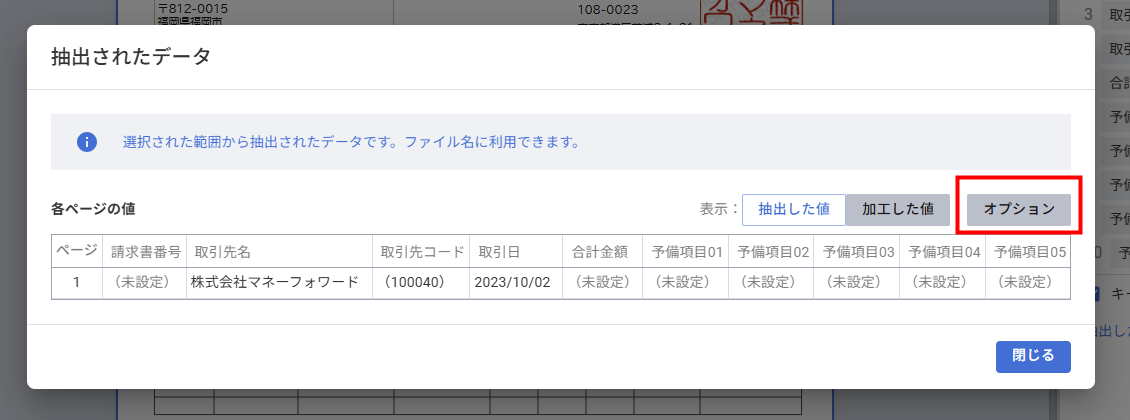
Task: Open the オプション button
Action: tap(1019, 209)
